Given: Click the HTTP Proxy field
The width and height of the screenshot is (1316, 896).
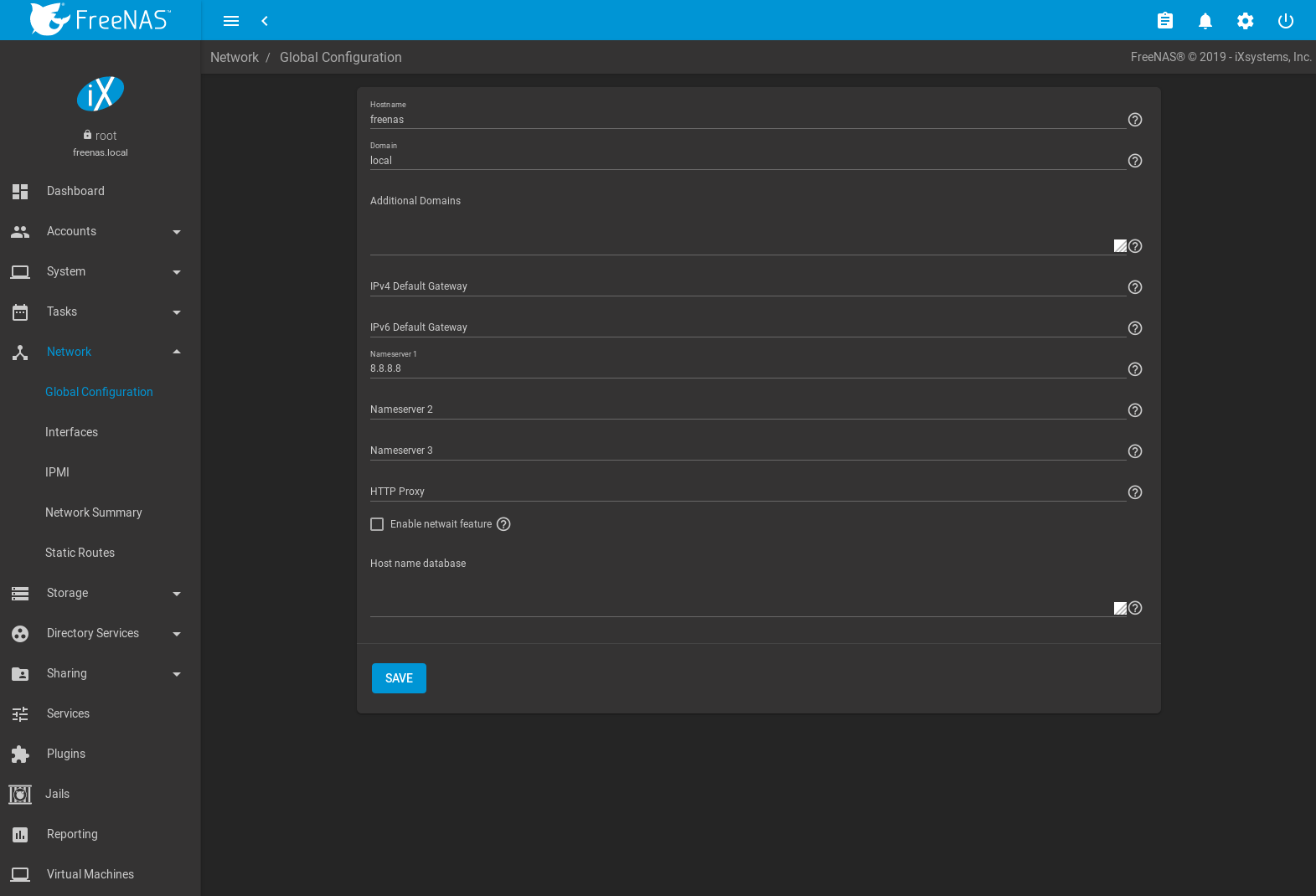Looking at the screenshot, I should [x=748, y=492].
